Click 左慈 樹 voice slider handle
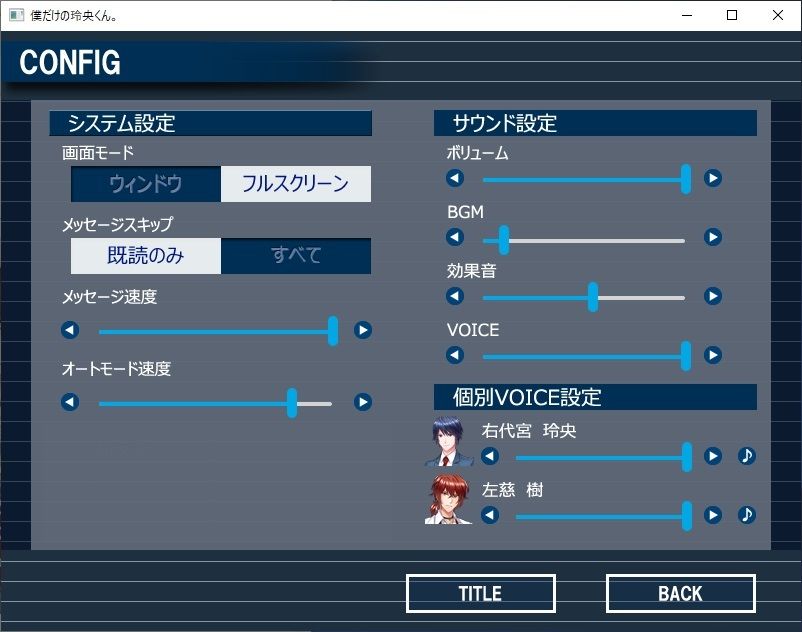The image size is (802, 632). tap(687, 516)
